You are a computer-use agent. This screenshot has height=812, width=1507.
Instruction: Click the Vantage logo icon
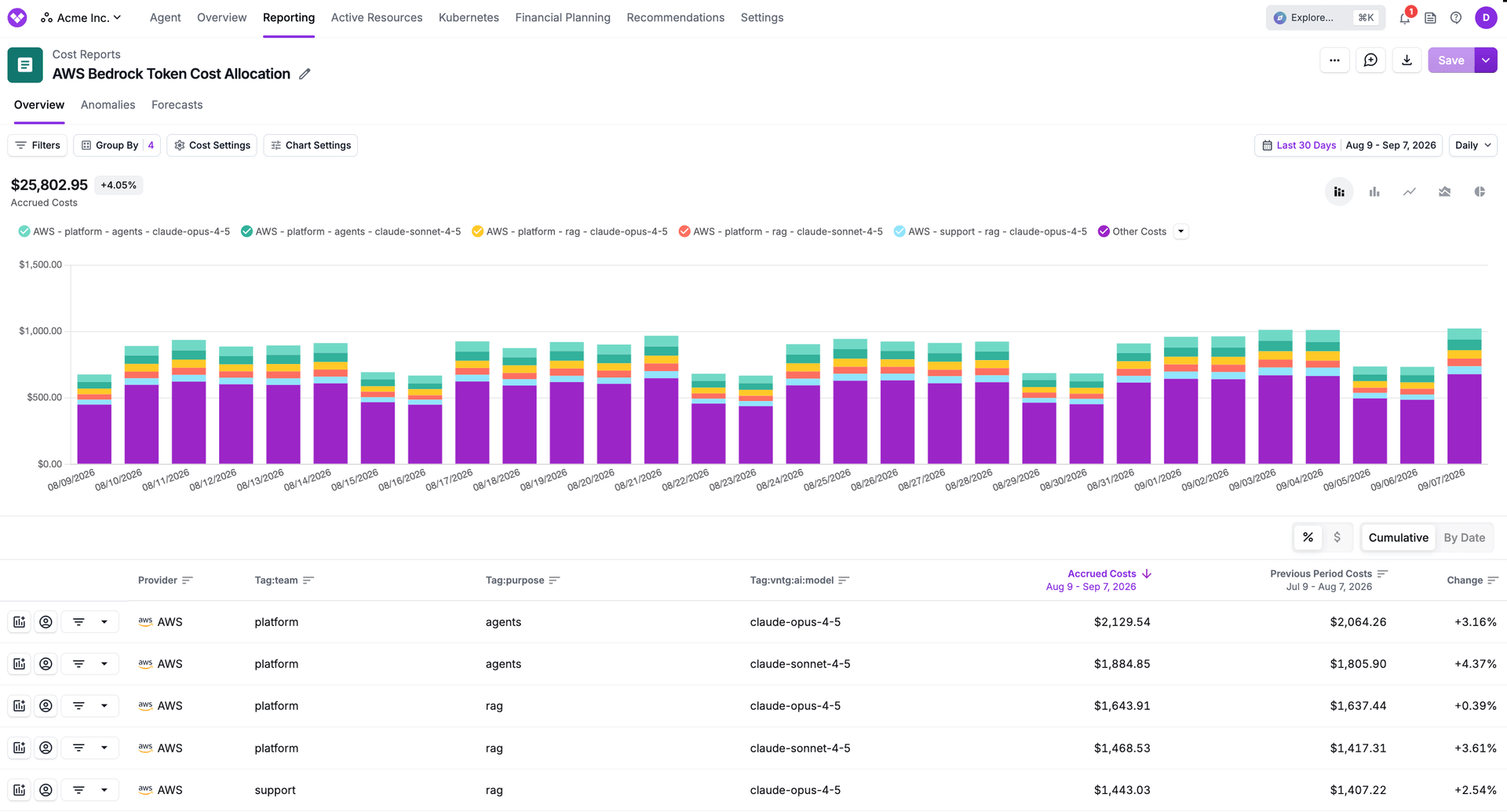[x=17, y=17]
